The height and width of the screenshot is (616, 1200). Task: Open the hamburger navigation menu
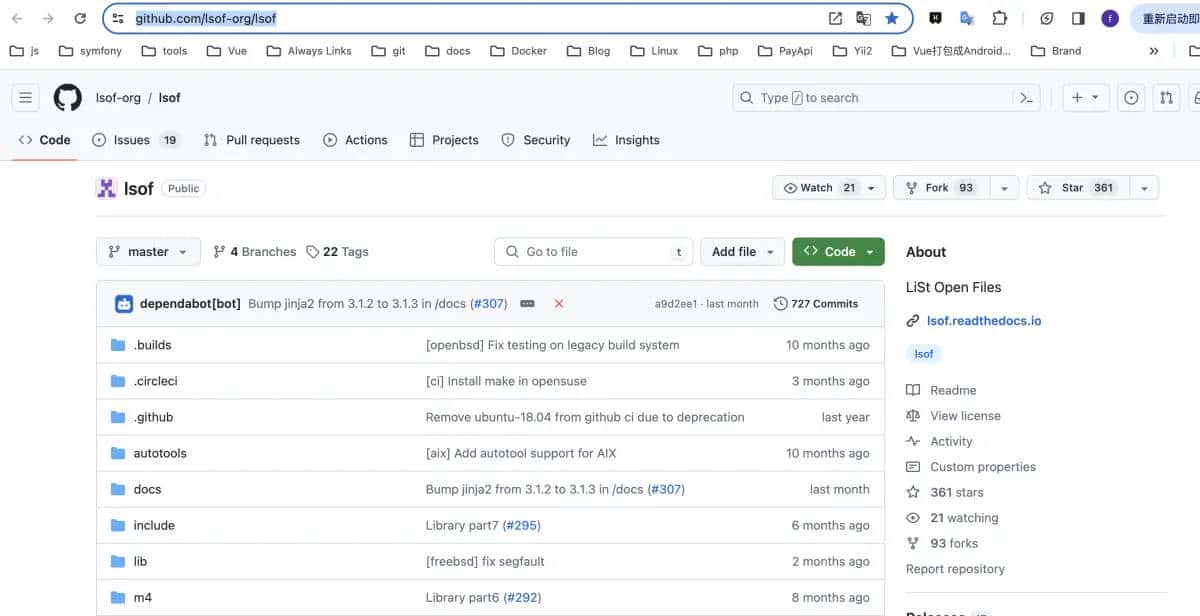tap(26, 98)
